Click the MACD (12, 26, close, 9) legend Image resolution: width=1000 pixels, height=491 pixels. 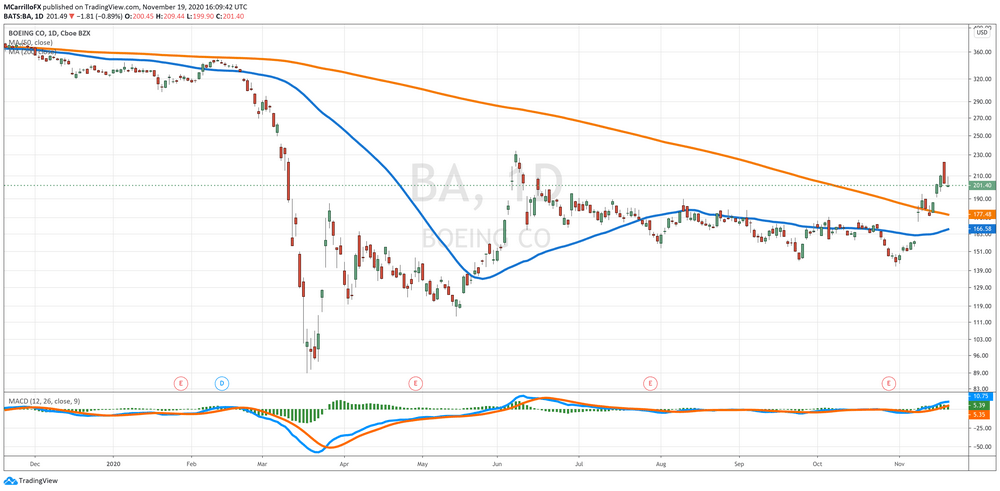(46, 401)
